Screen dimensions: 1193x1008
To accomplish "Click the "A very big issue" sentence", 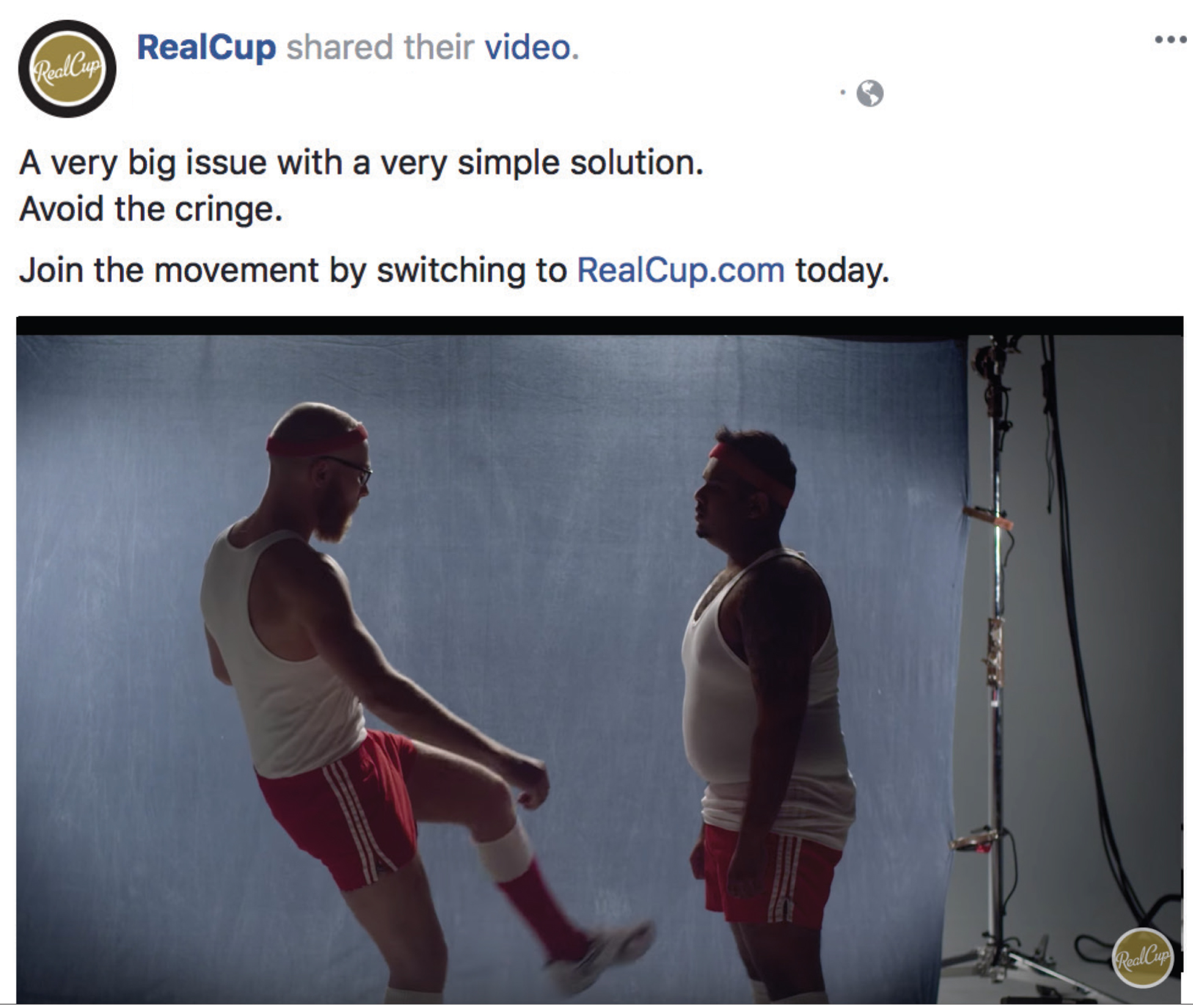I will (361, 163).
